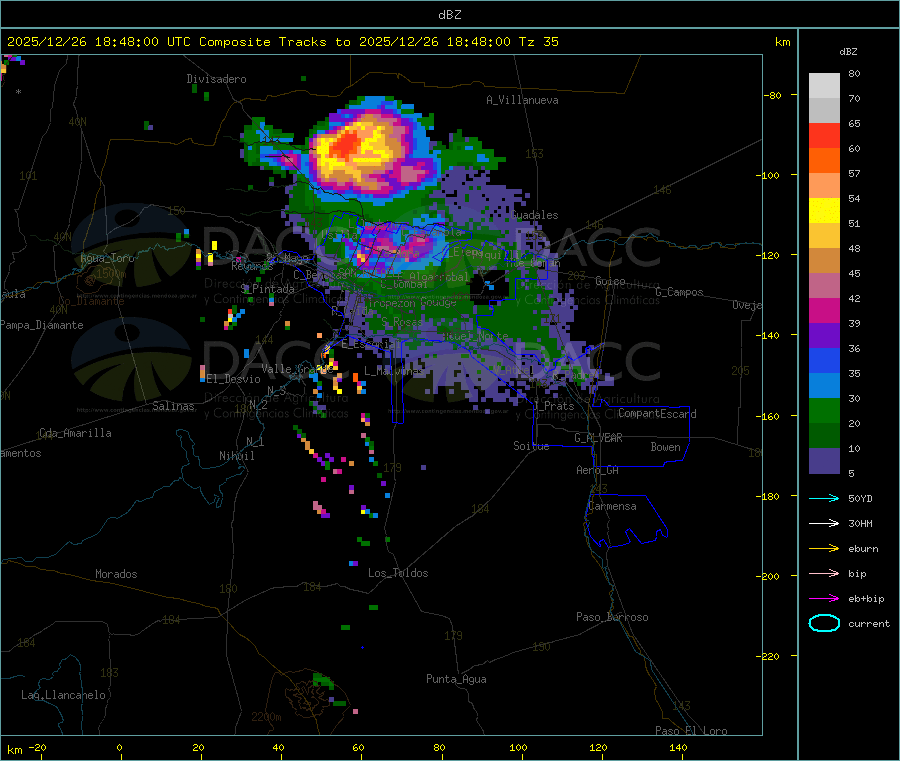Click the Salinas place label
Image resolution: width=900 pixels, height=761 pixels.
(x=173, y=406)
